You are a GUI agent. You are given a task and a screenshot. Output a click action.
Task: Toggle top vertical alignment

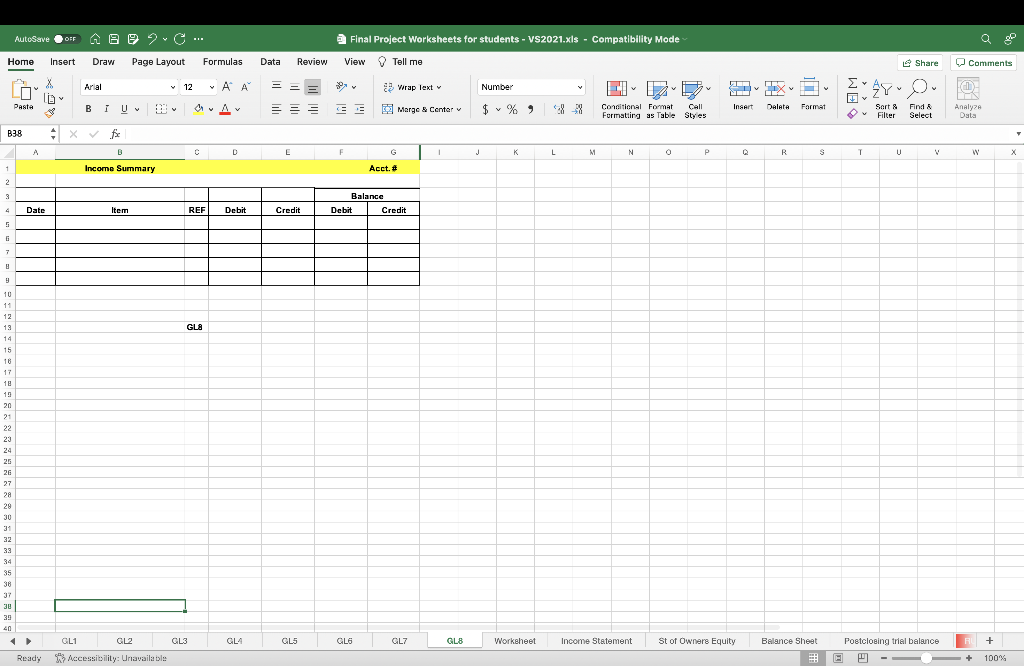pos(276,87)
